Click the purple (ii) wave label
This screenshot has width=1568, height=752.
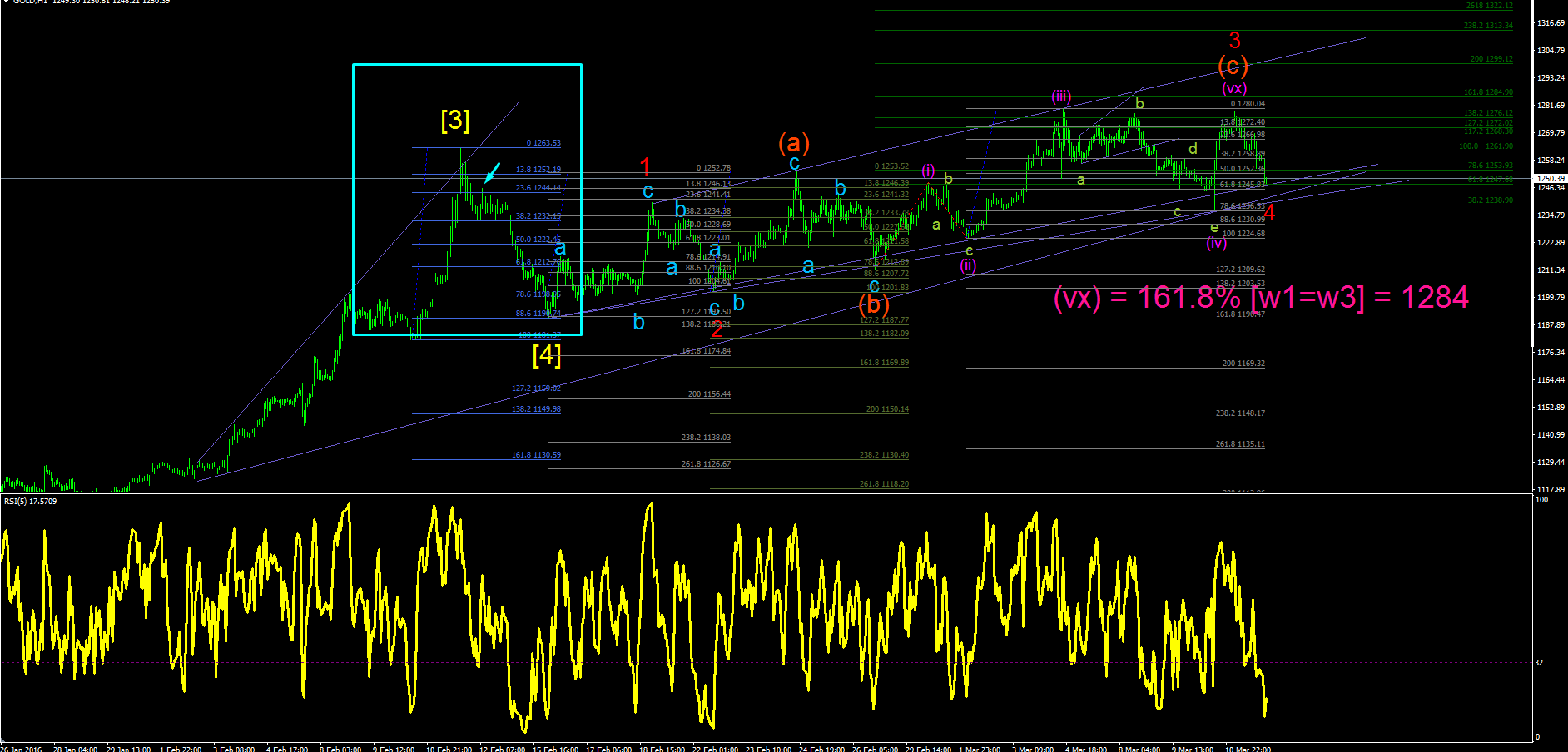point(968,266)
